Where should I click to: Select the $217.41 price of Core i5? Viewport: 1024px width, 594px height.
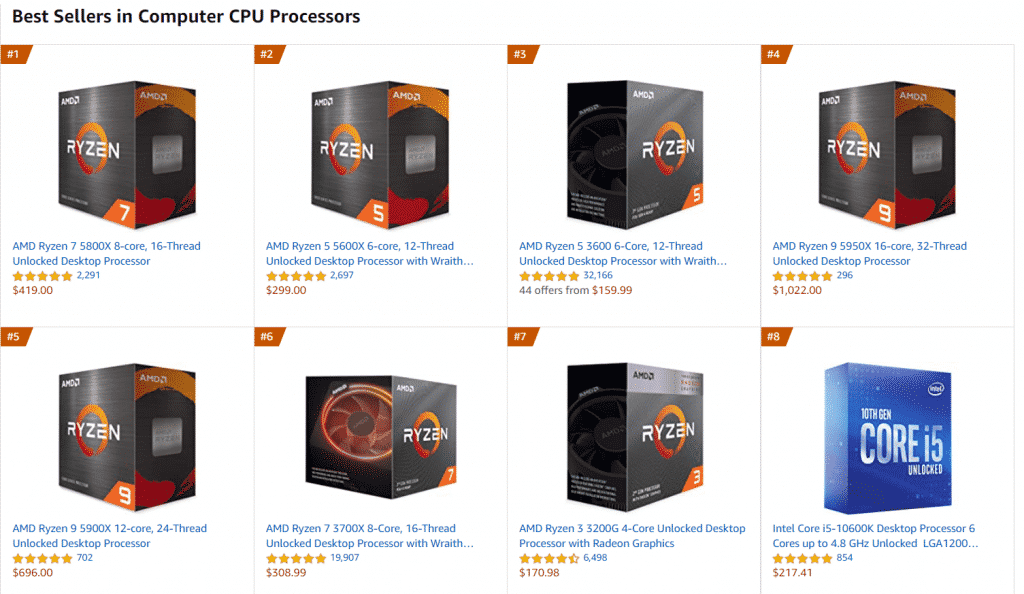pos(792,573)
